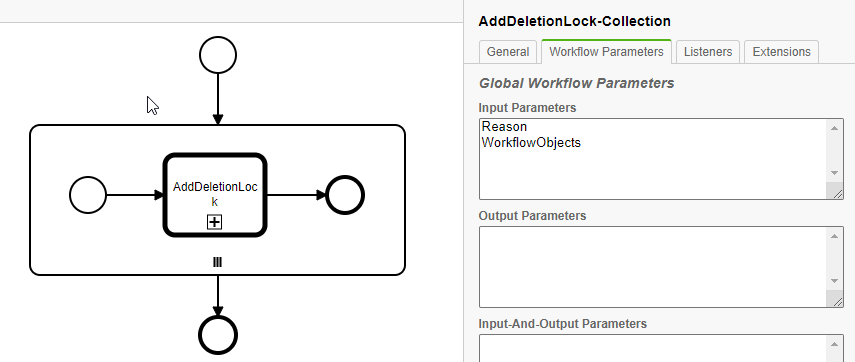Click Input Parameters scroll down arrow
This screenshot has width=855, height=362.
coord(834,173)
